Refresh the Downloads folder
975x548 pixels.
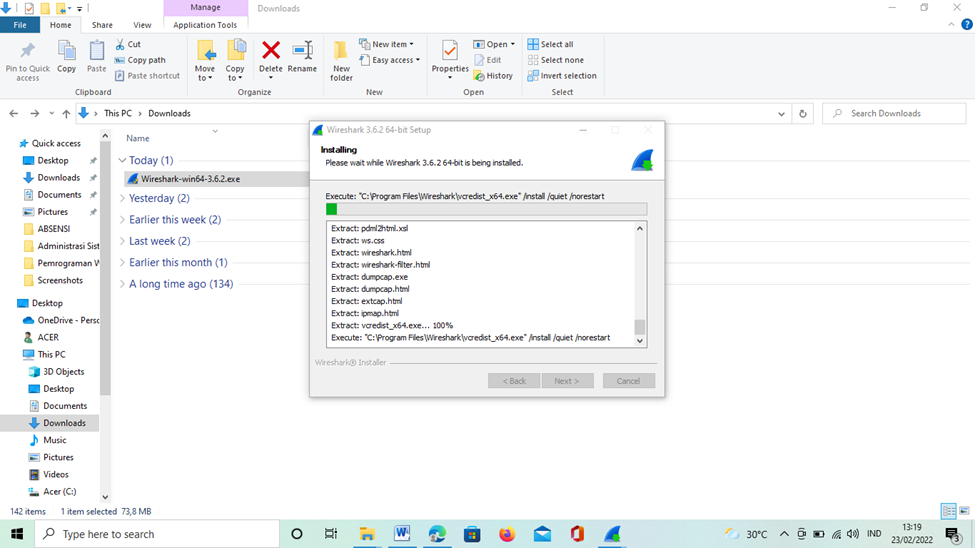click(x=803, y=113)
